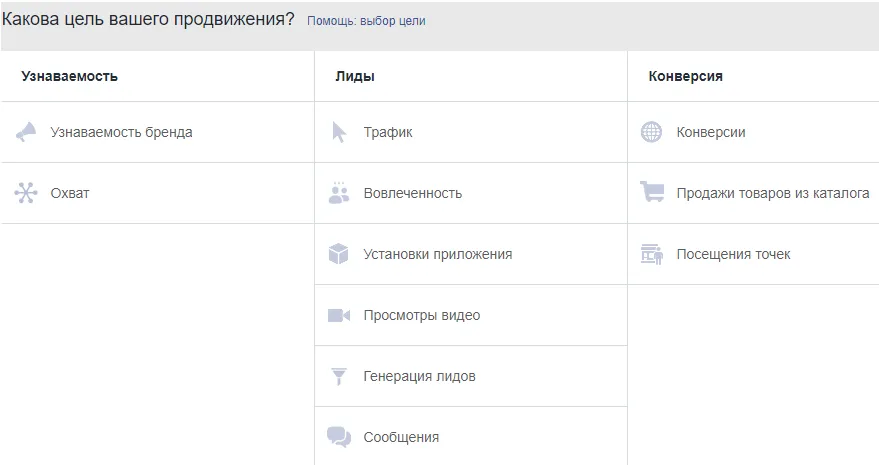Click the storefront icon for store visits
Screen dimensions: 879x465
[x=652, y=254]
